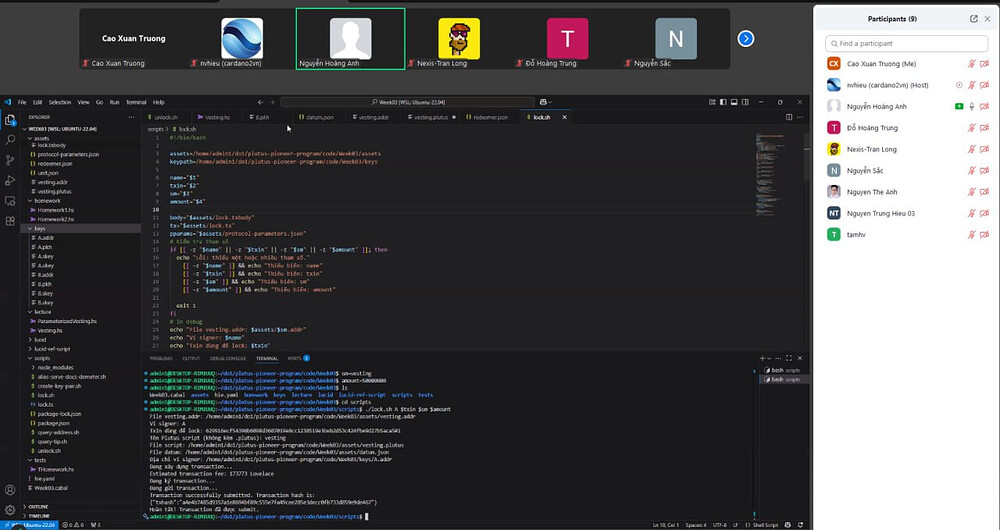Screen dimensions: 1000x530
Task: Select Nexis-Tran Long's video thumbnail
Action: [x=459, y=39]
